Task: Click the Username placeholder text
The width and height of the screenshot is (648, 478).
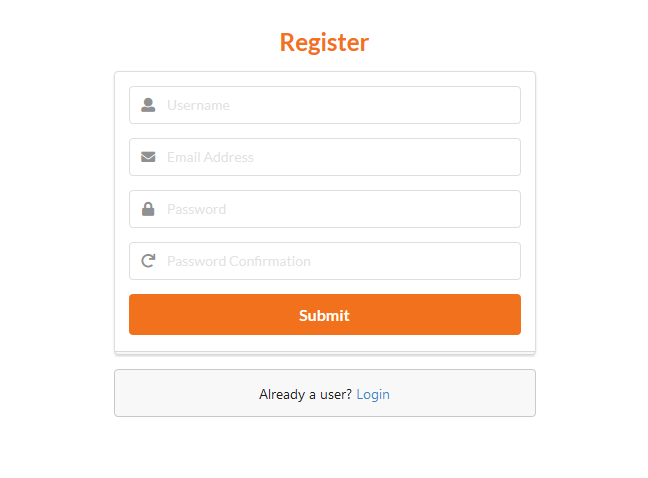Action: (x=198, y=105)
